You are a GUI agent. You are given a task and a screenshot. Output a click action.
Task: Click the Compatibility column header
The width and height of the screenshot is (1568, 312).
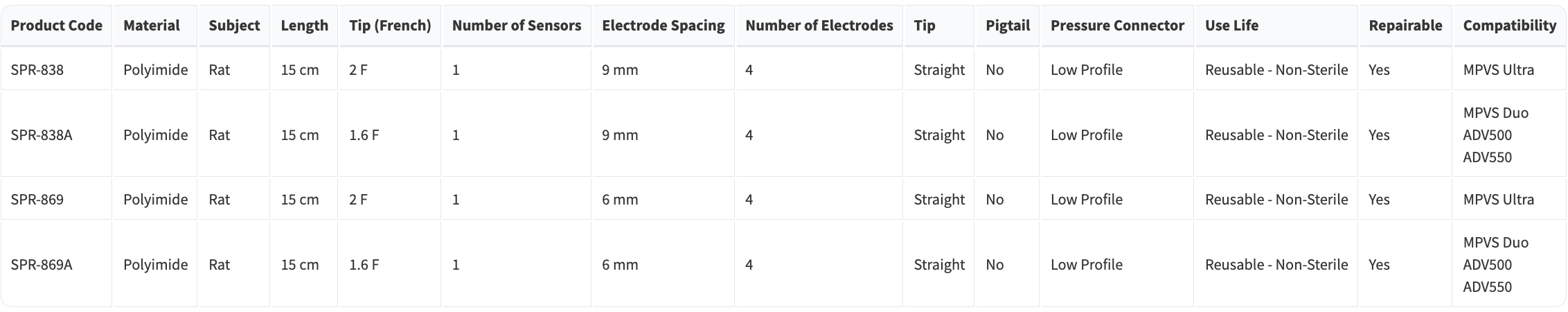(1509, 26)
